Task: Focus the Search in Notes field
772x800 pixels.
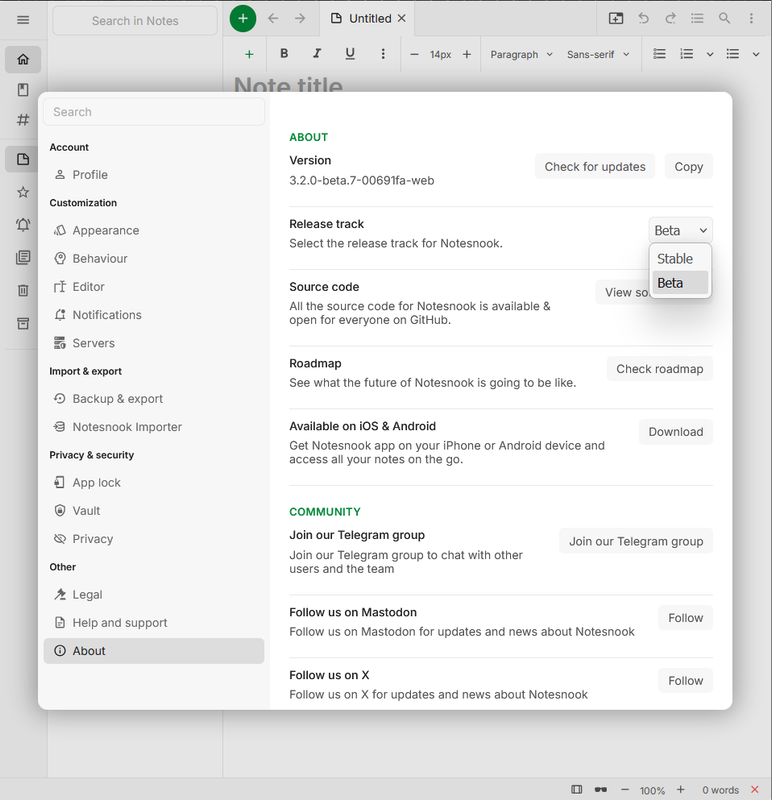Action: pyautogui.click(x=135, y=21)
